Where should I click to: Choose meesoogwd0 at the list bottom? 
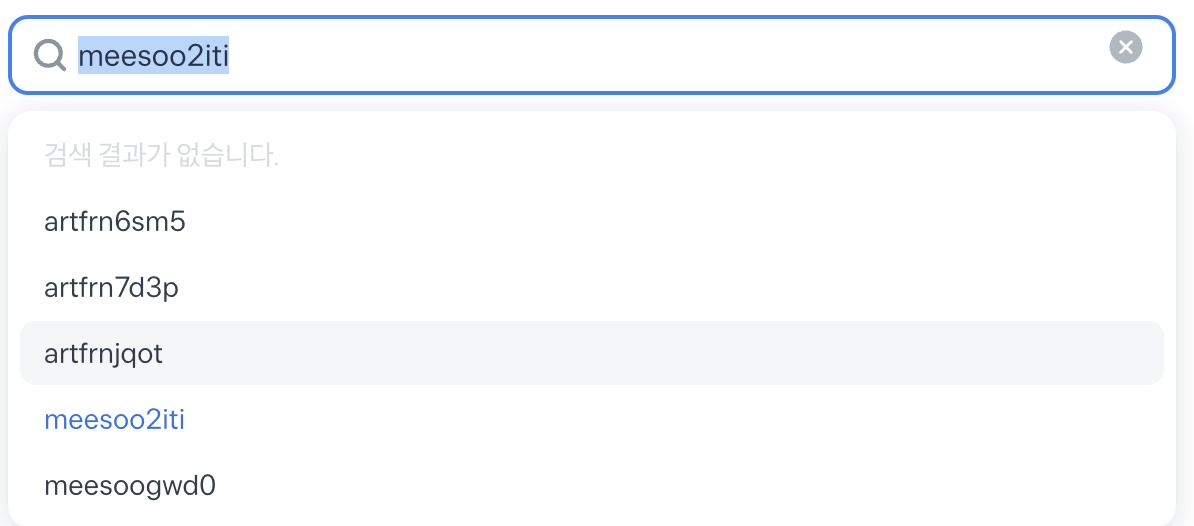tap(130, 486)
